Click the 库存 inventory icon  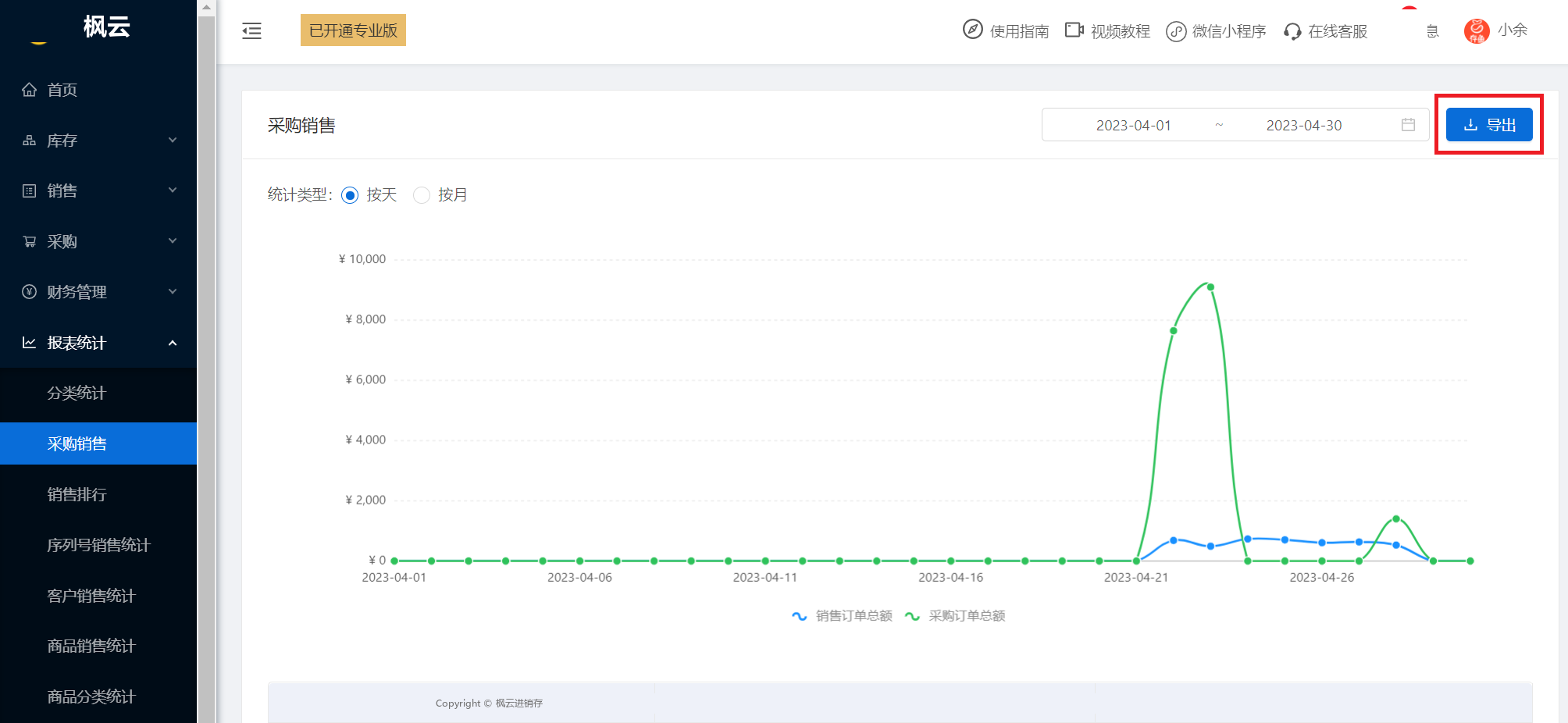[x=29, y=141]
